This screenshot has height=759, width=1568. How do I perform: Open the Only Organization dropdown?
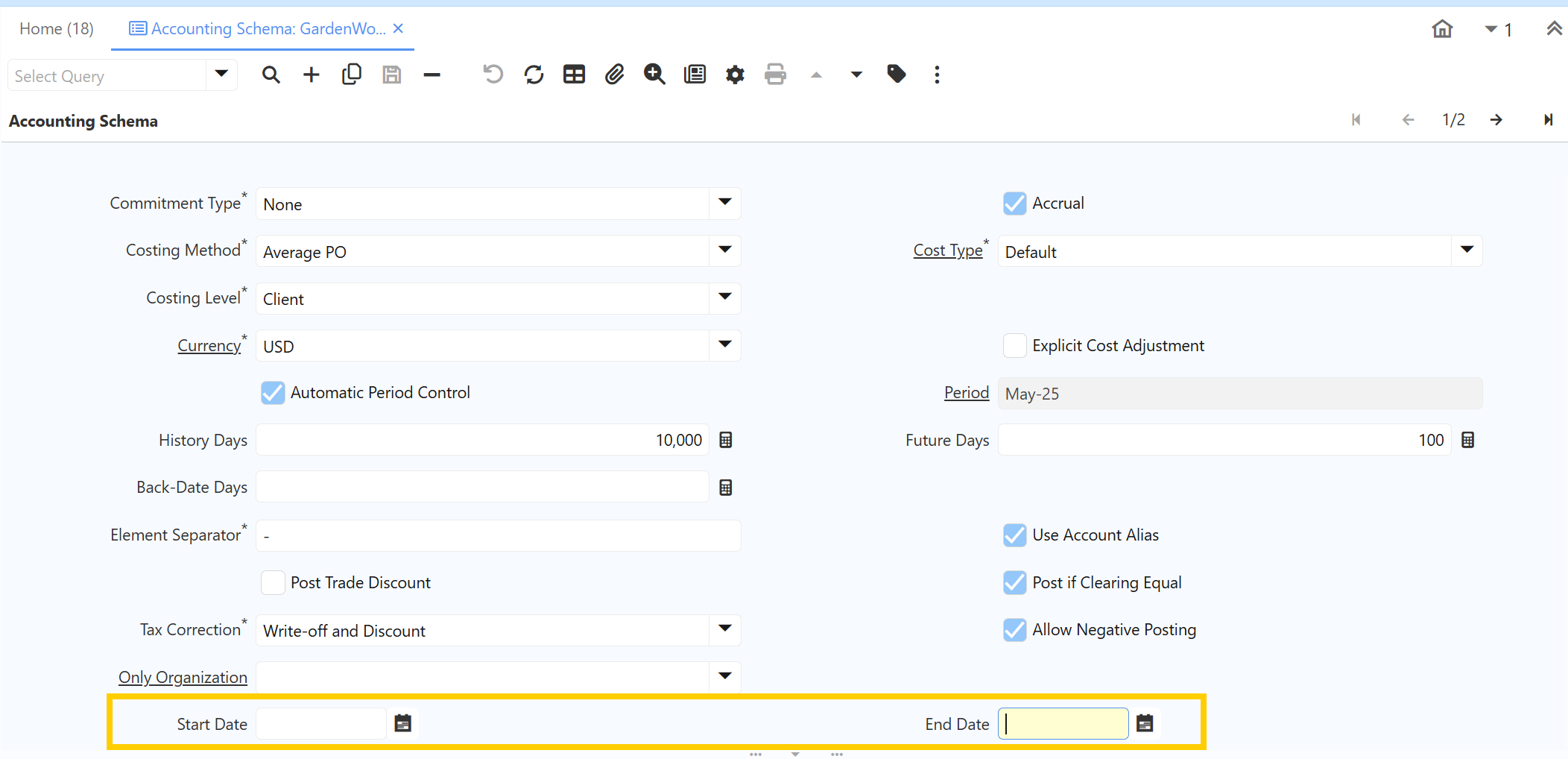pyautogui.click(x=724, y=676)
